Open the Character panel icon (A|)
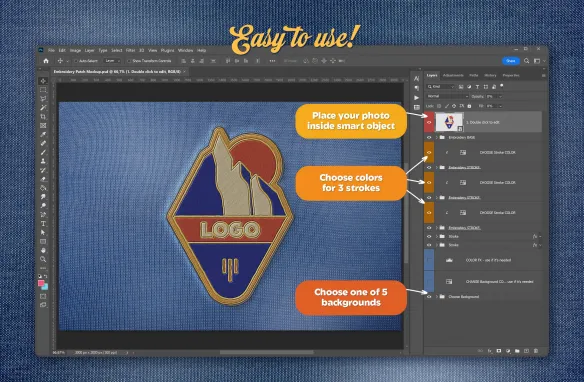 point(416,79)
